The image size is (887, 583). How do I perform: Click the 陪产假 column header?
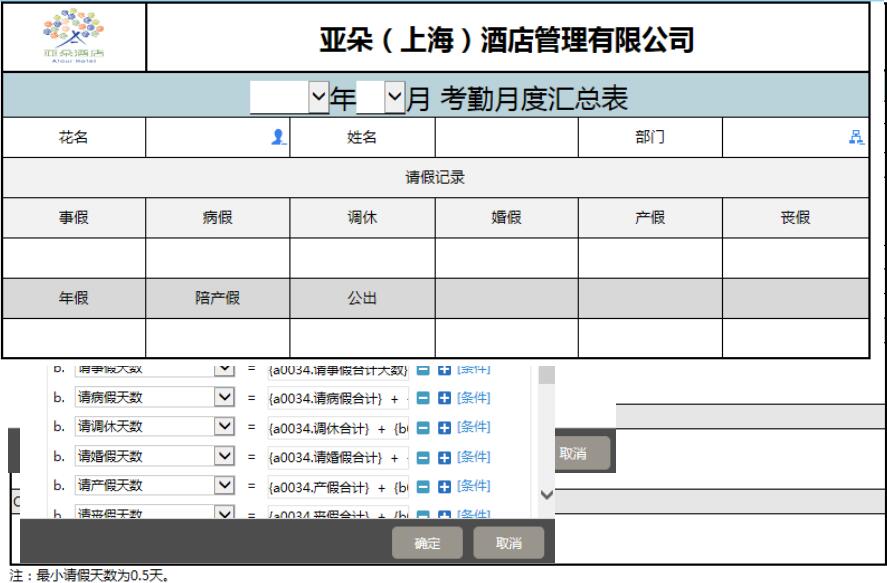tap(217, 298)
